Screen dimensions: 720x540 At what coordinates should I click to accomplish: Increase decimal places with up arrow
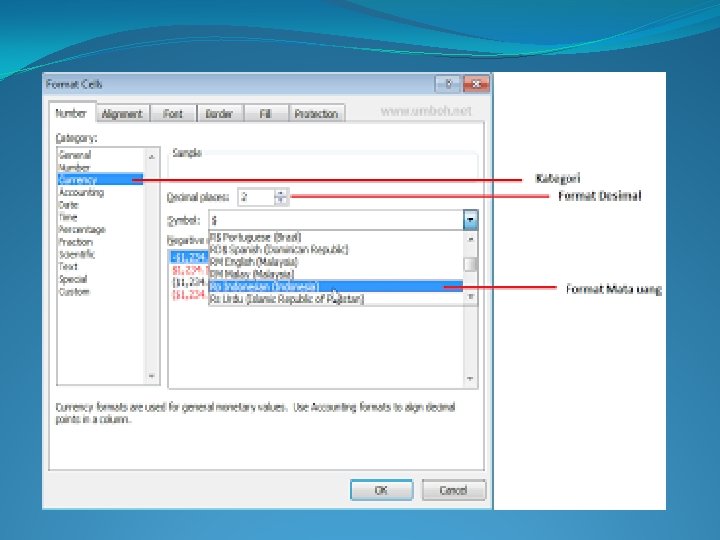click(x=281, y=193)
